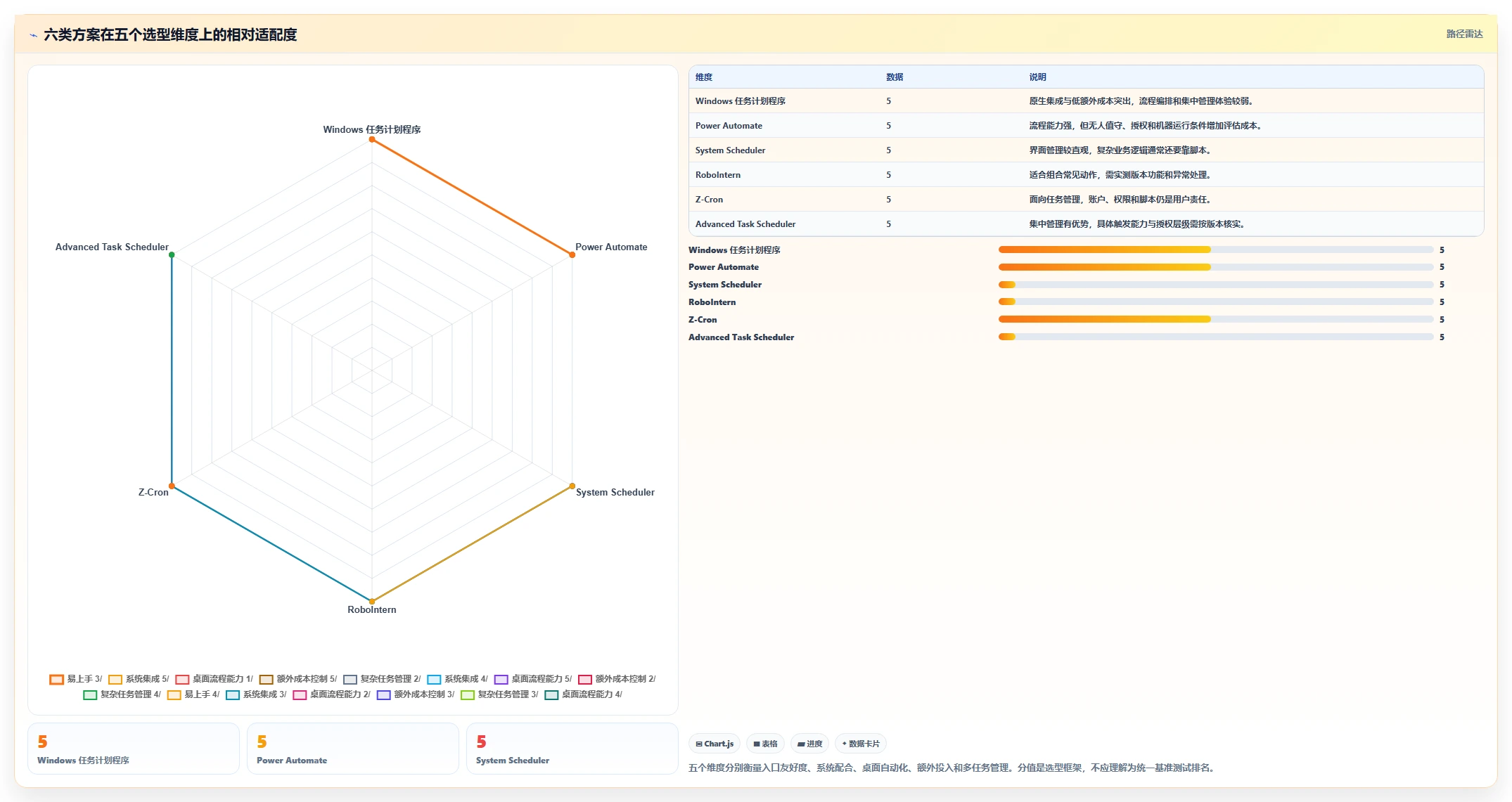The image size is (1512, 802).
Task: Click the Advanced Task Scheduler progress bar
Action: pyautogui.click(x=1216, y=337)
